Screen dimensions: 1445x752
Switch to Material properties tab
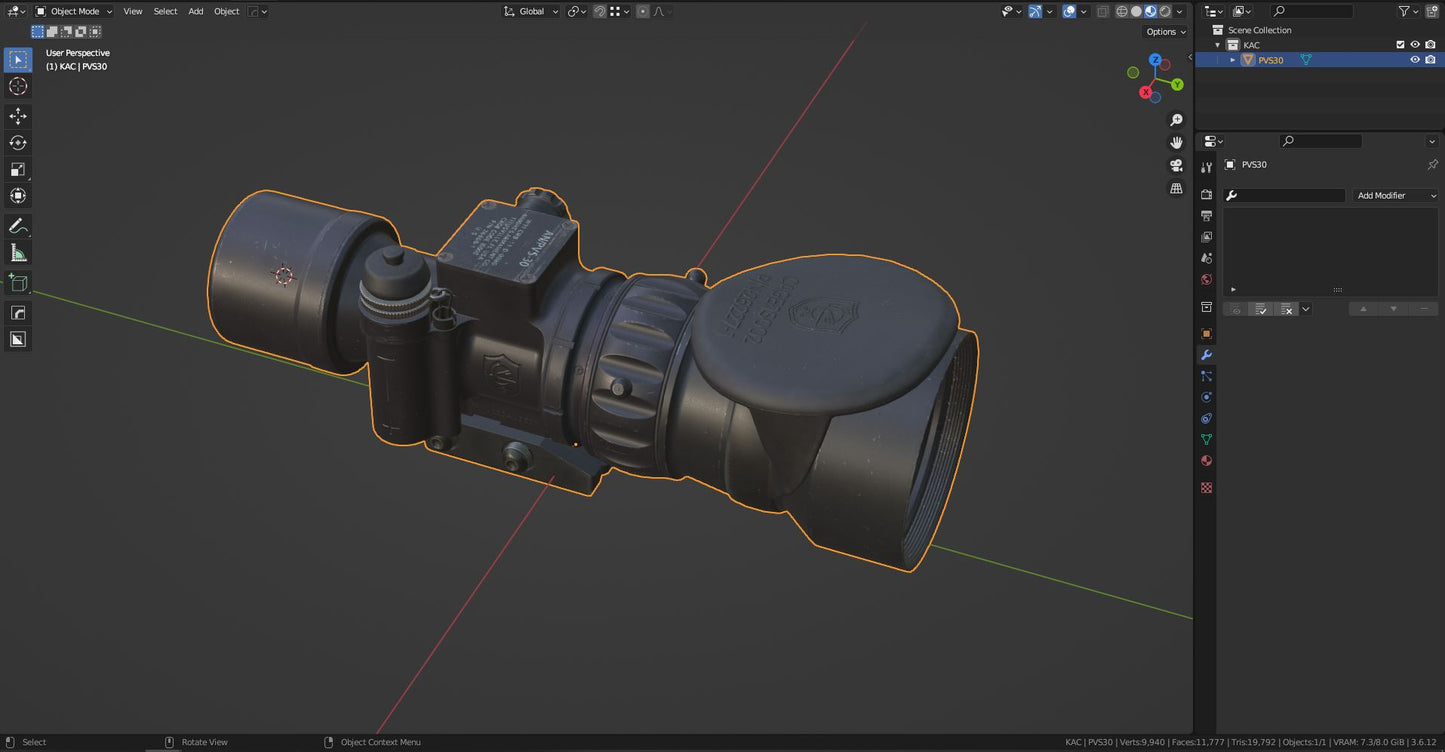[1206, 461]
